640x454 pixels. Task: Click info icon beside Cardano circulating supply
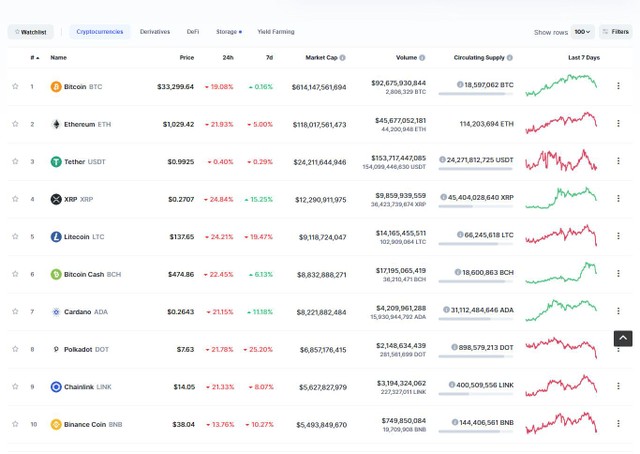446,310
